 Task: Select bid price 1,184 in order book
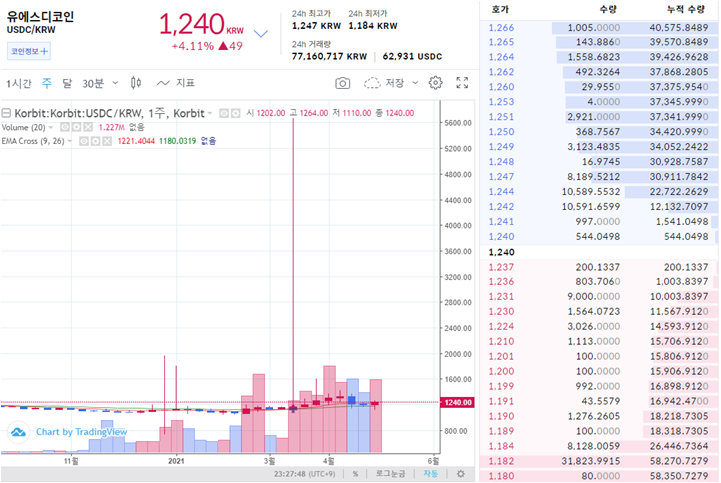(501, 446)
